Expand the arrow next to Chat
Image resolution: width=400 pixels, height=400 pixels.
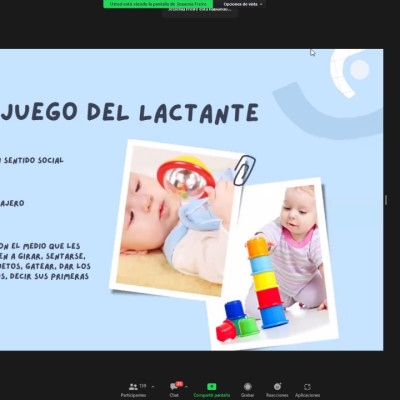pyautogui.click(x=186, y=387)
